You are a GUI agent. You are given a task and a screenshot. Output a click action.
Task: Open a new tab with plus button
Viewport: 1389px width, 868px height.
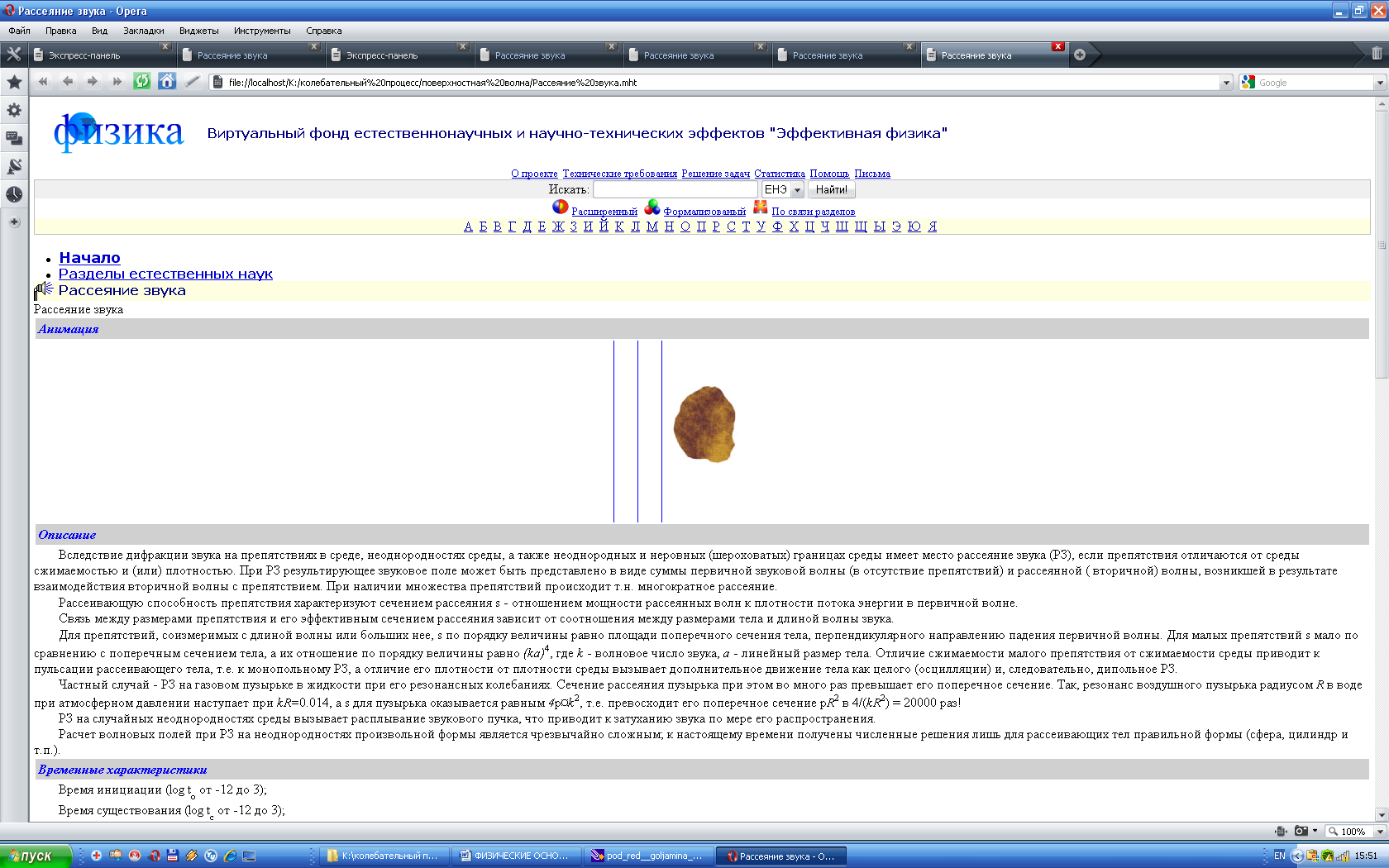(1080, 55)
